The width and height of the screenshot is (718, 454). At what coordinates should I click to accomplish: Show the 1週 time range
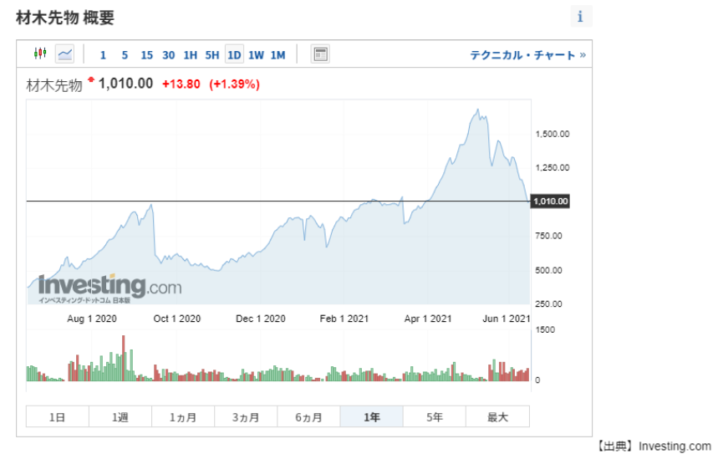(120, 417)
